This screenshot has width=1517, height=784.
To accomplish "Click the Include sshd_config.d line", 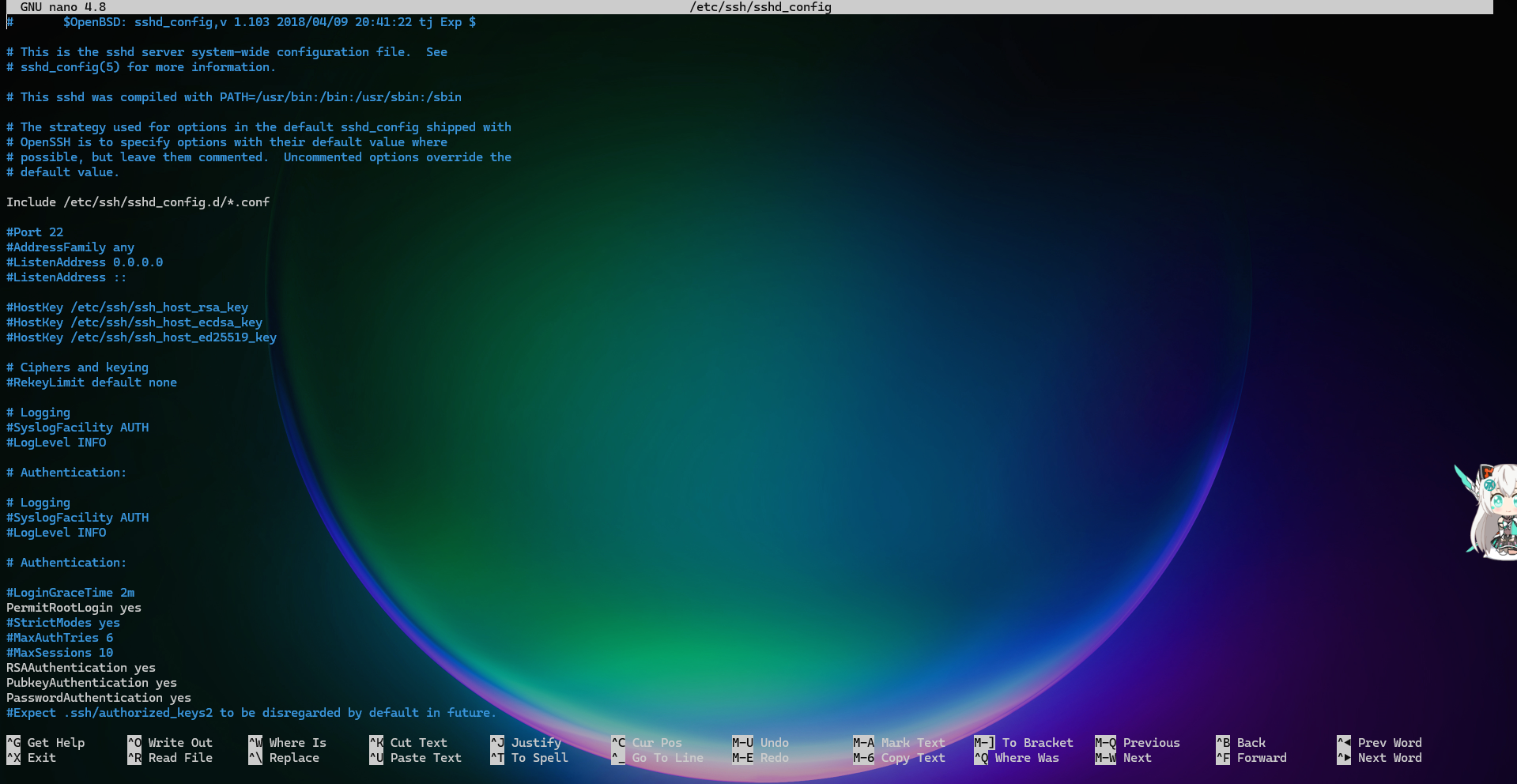I will [x=138, y=202].
